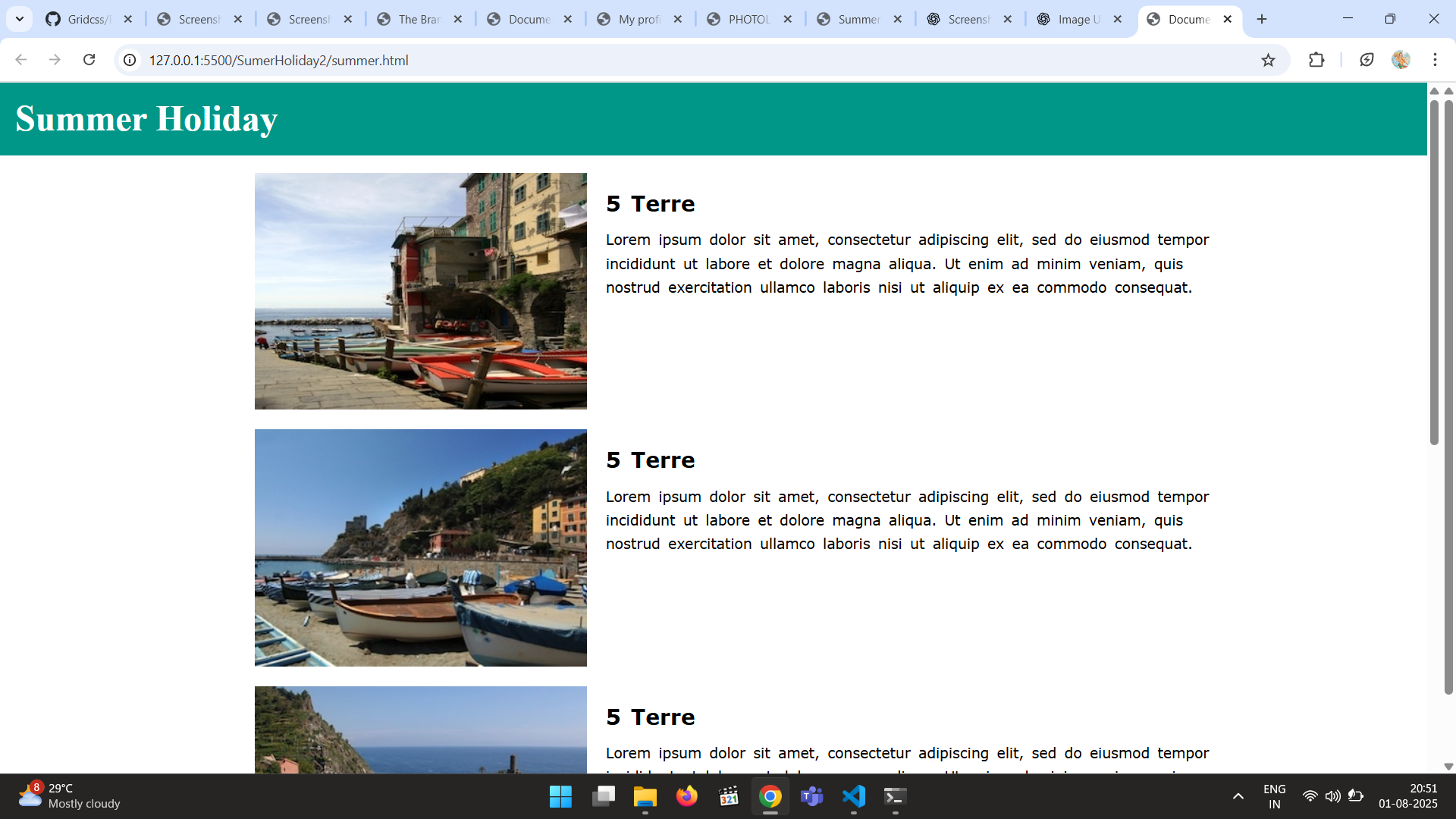Click the first 5 Terre harbor image
The height and width of the screenshot is (819, 1456).
tap(421, 291)
